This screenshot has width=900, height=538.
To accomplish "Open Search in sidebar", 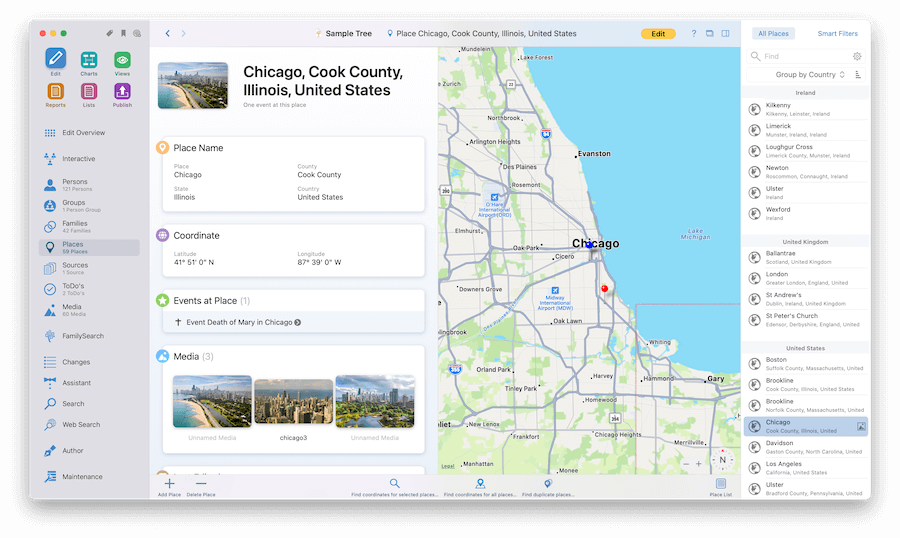I will tap(89, 404).
